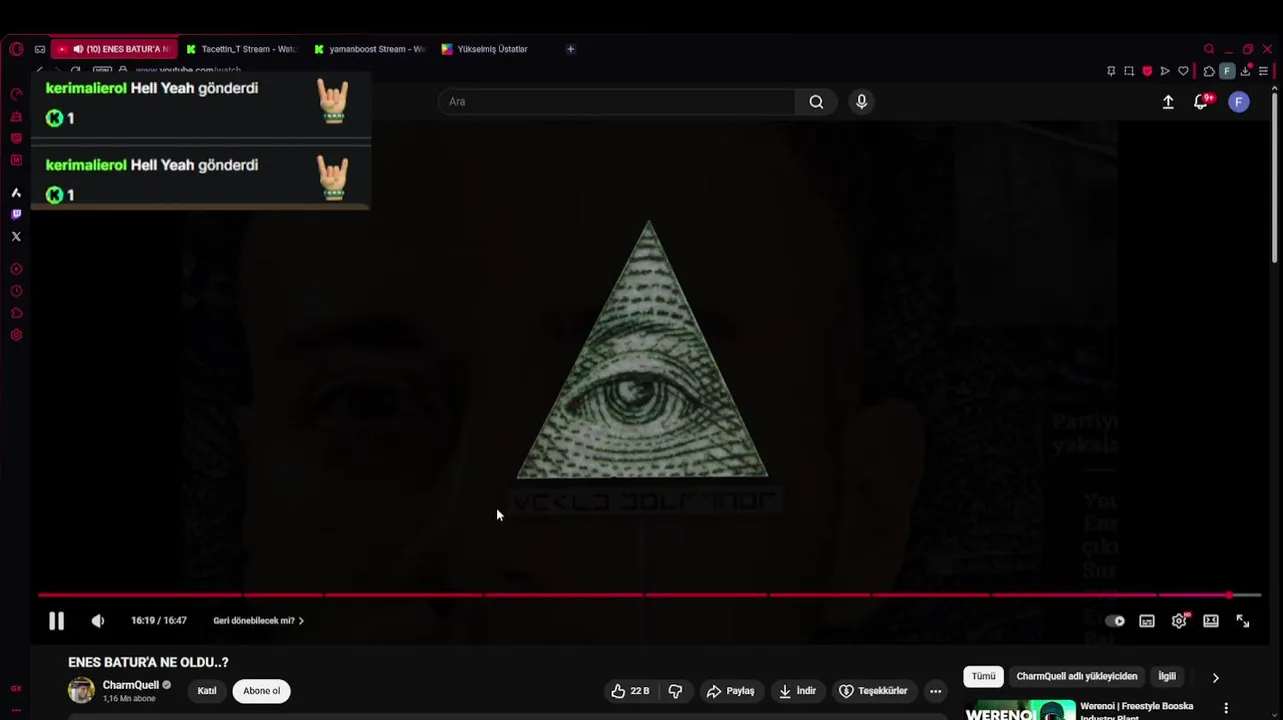Screen dimensions: 1283x720
Task: Click the YouTube search magnifier button
Action: pyautogui.click(x=816, y=102)
